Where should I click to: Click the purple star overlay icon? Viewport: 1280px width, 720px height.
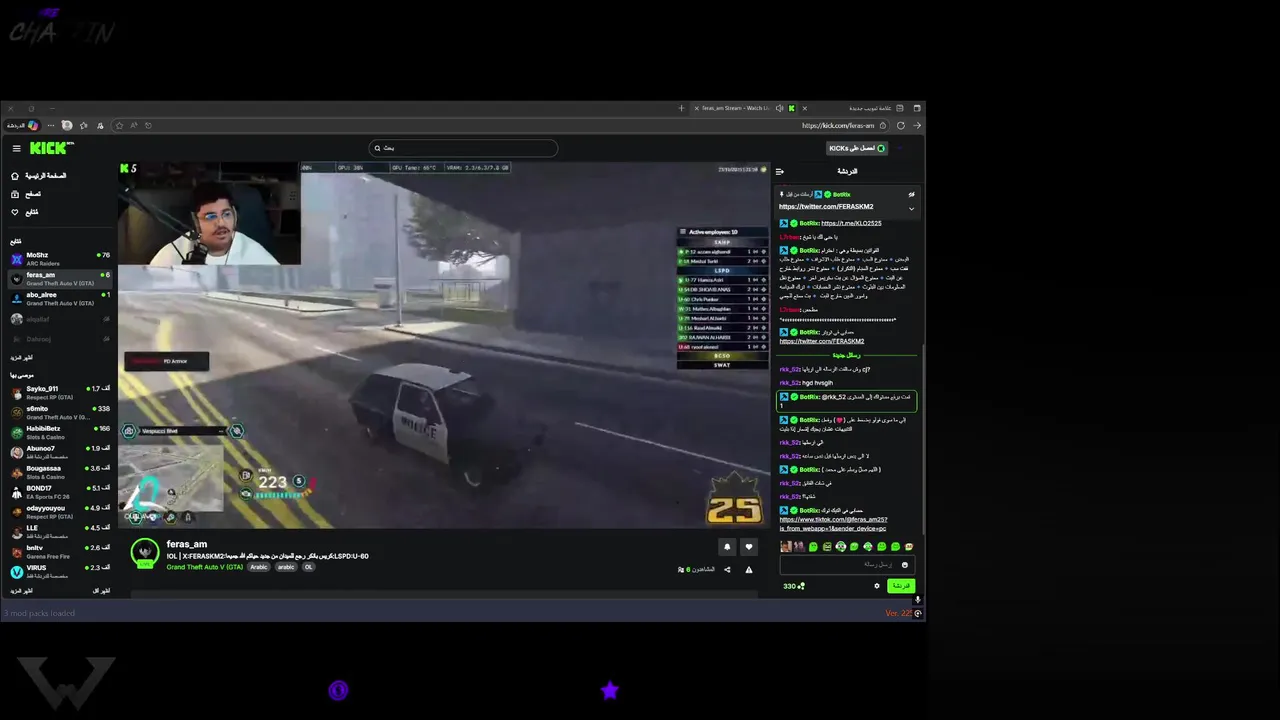(x=610, y=690)
